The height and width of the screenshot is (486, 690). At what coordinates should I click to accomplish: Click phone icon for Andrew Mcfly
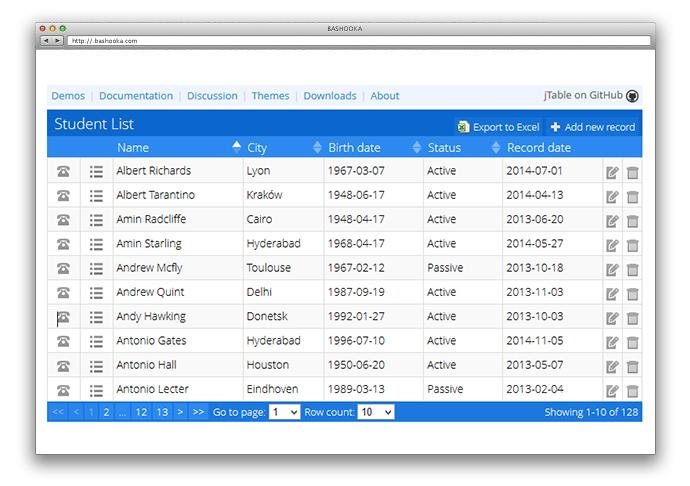coord(63,268)
